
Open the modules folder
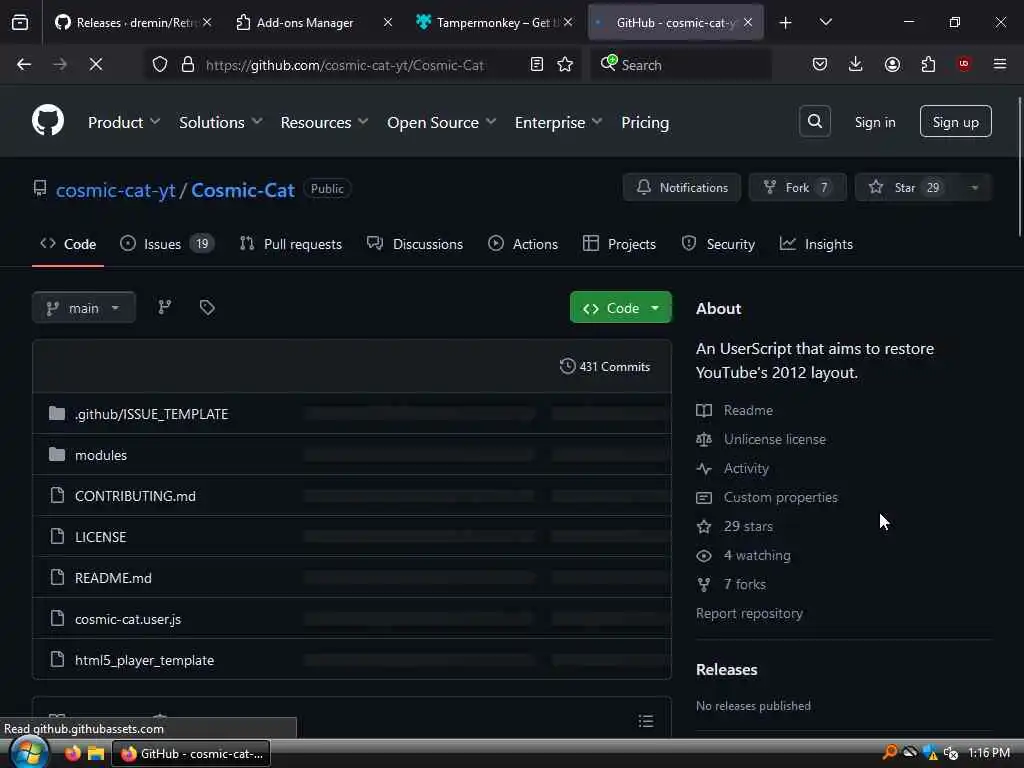click(x=101, y=455)
